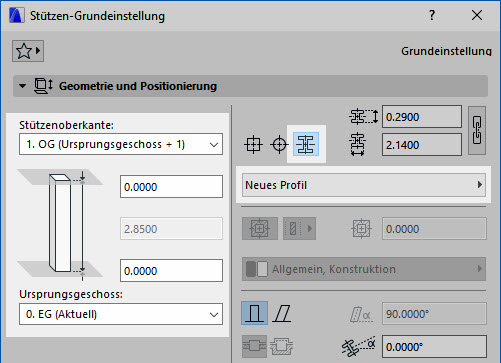This screenshot has height=363, width=501.
Task: Click the bottom offset field above Ursprungsgeschoss
Action: point(171,271)
